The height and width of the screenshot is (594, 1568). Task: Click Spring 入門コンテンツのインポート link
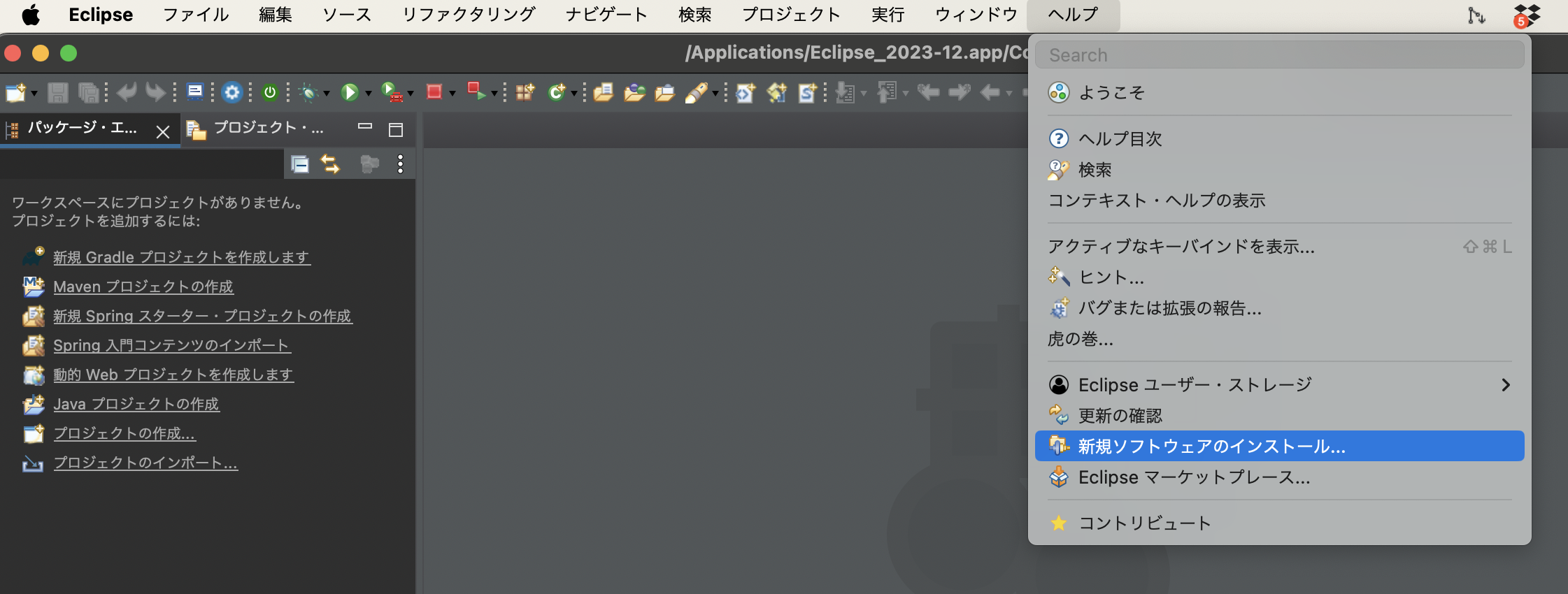[x=172, y=345]
